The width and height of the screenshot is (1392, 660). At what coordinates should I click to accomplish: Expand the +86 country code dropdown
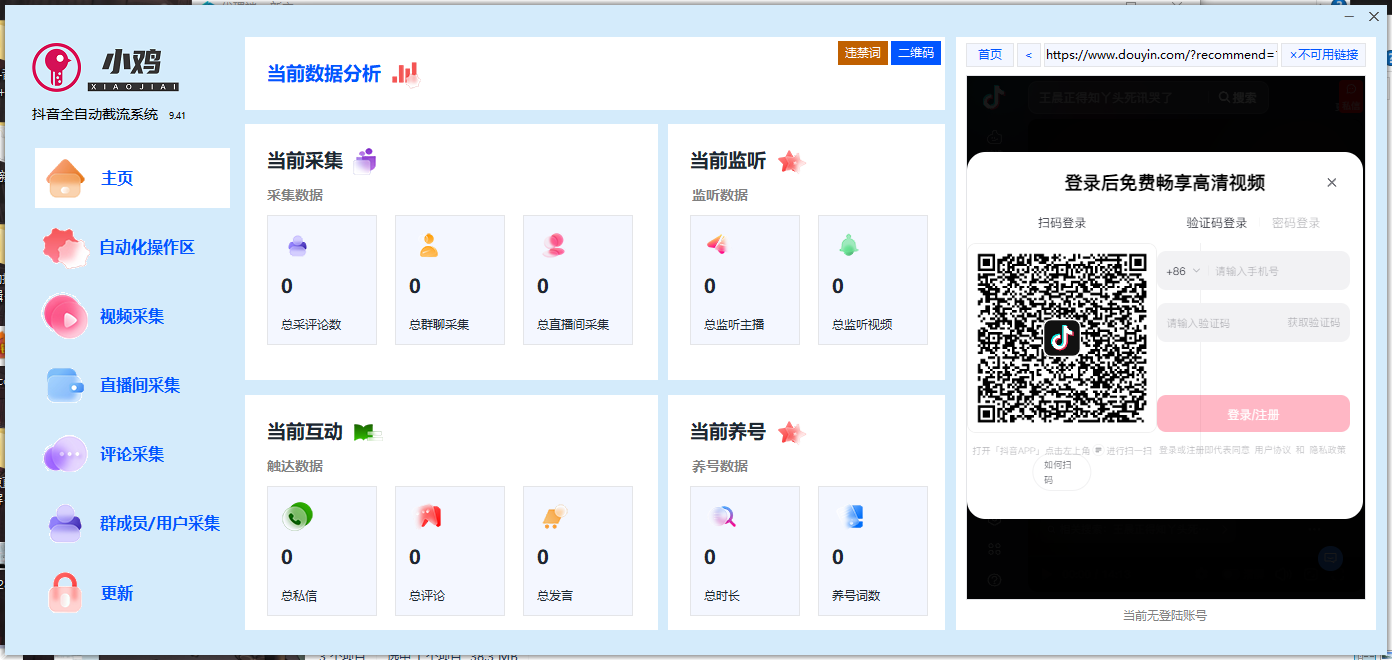click(1183, 271)
